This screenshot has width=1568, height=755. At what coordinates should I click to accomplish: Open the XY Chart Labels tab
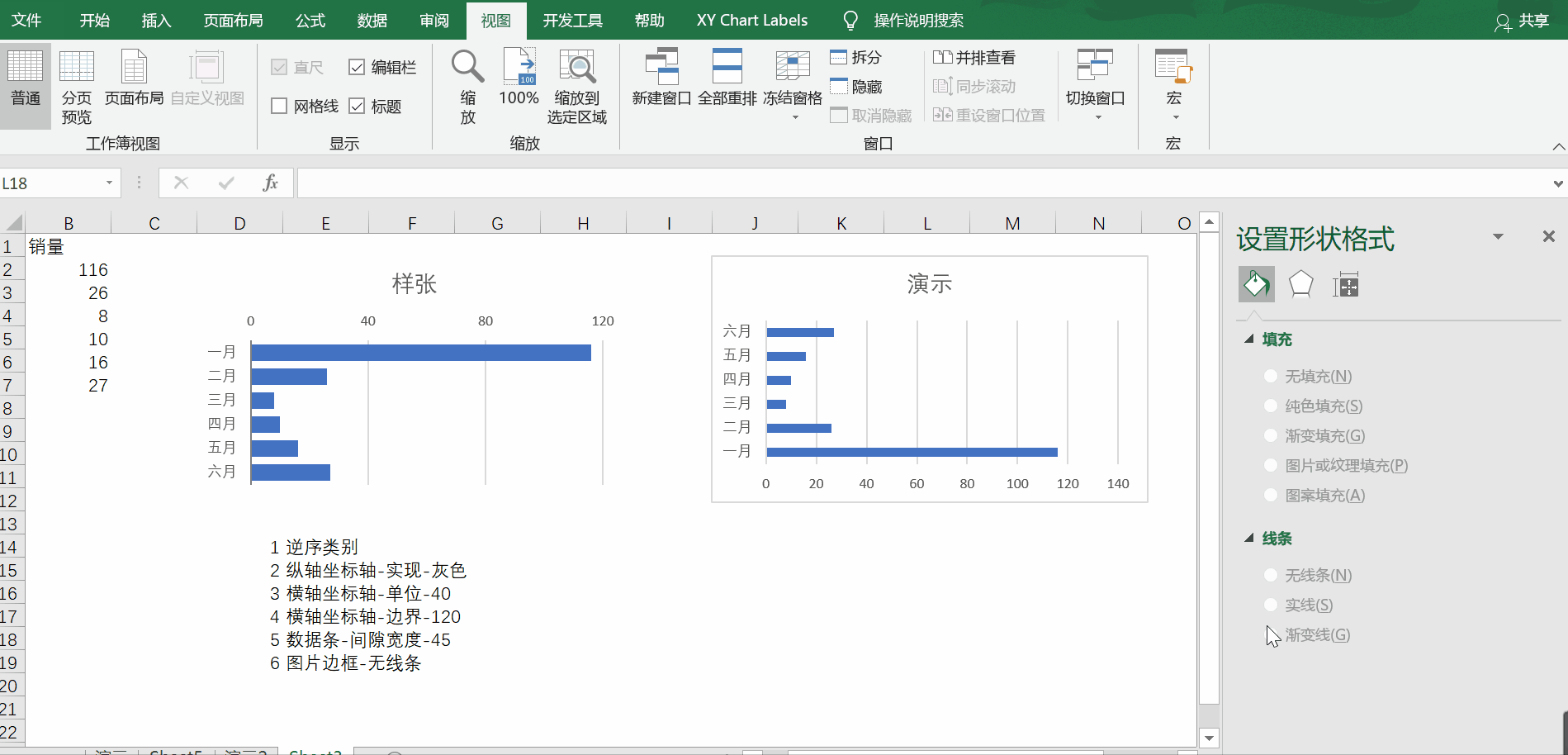point(752,20)
